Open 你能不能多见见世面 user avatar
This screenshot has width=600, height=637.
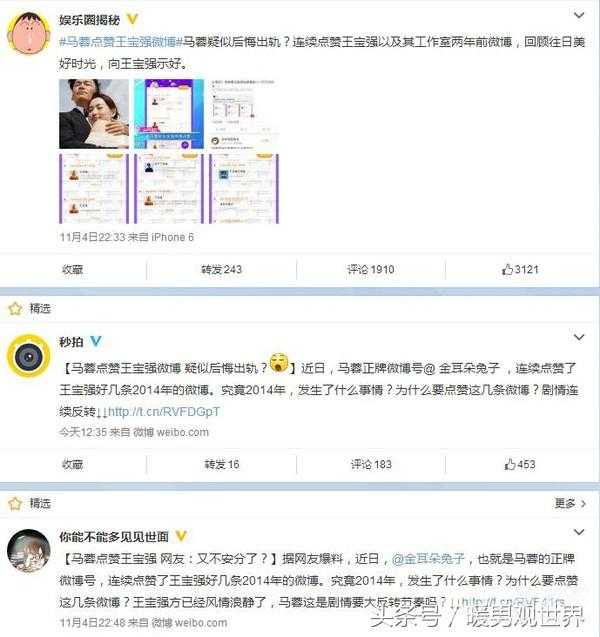click(29, 551)
